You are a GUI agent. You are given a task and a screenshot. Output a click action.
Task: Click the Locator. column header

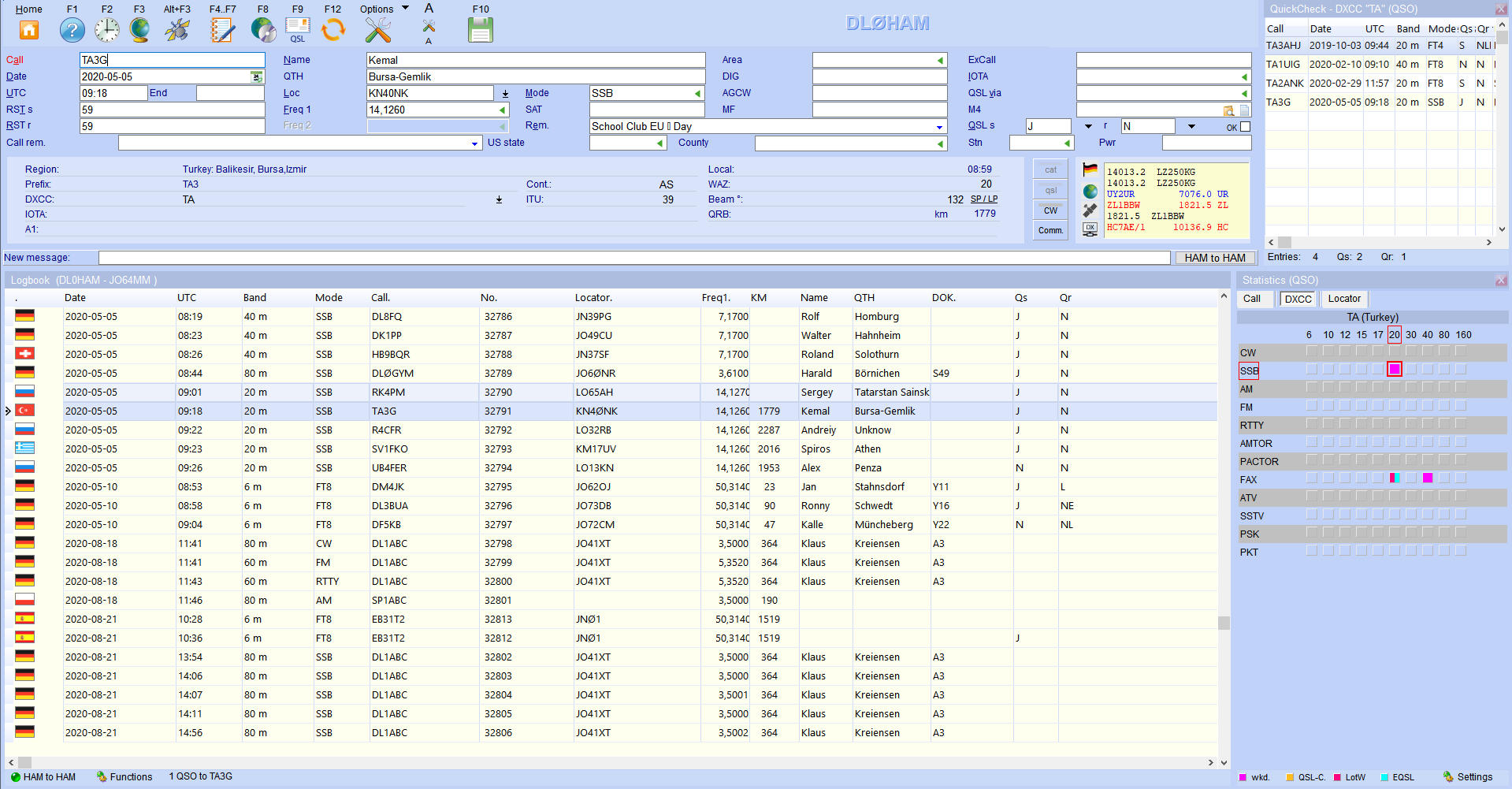pyautogui.click(x=593, y=298)
